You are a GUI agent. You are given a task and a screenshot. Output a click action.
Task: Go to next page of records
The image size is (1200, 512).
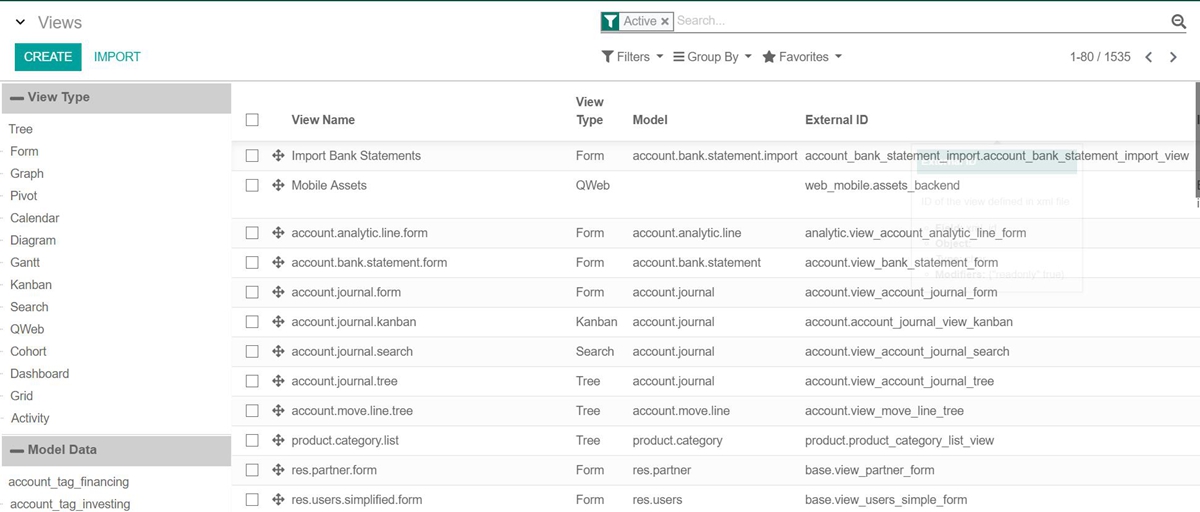(1173, 57)
